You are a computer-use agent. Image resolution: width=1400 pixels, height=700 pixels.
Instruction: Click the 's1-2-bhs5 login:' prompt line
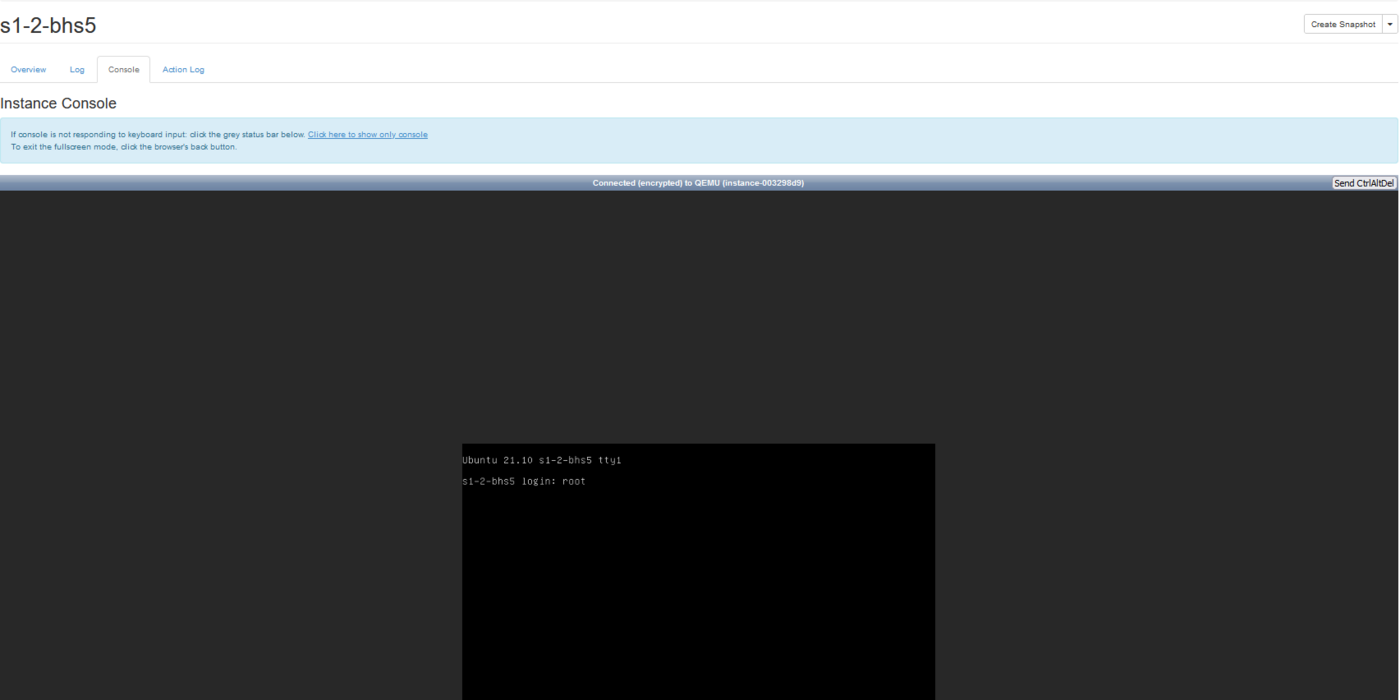coord(509,482)
